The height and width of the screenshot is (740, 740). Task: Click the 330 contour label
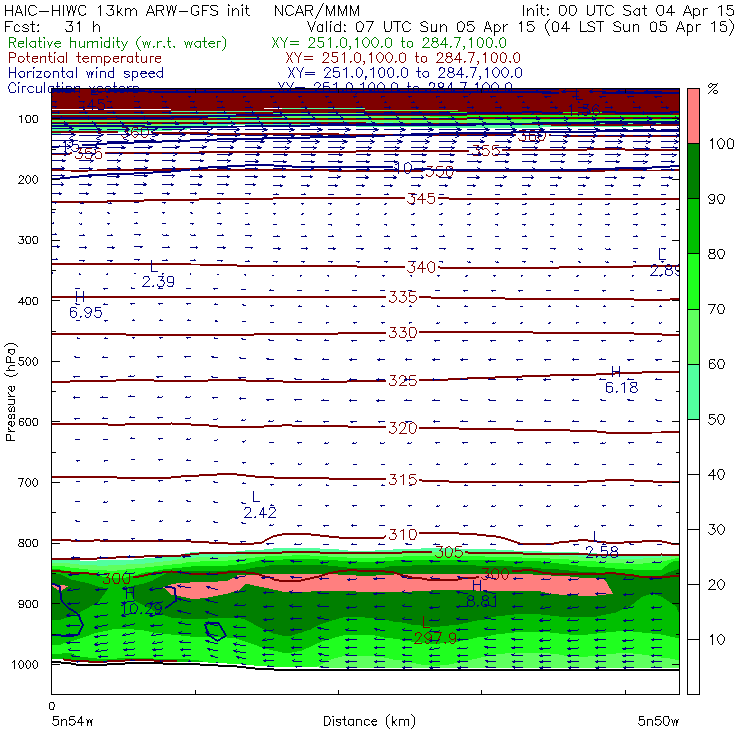click(x=403, y=333)
